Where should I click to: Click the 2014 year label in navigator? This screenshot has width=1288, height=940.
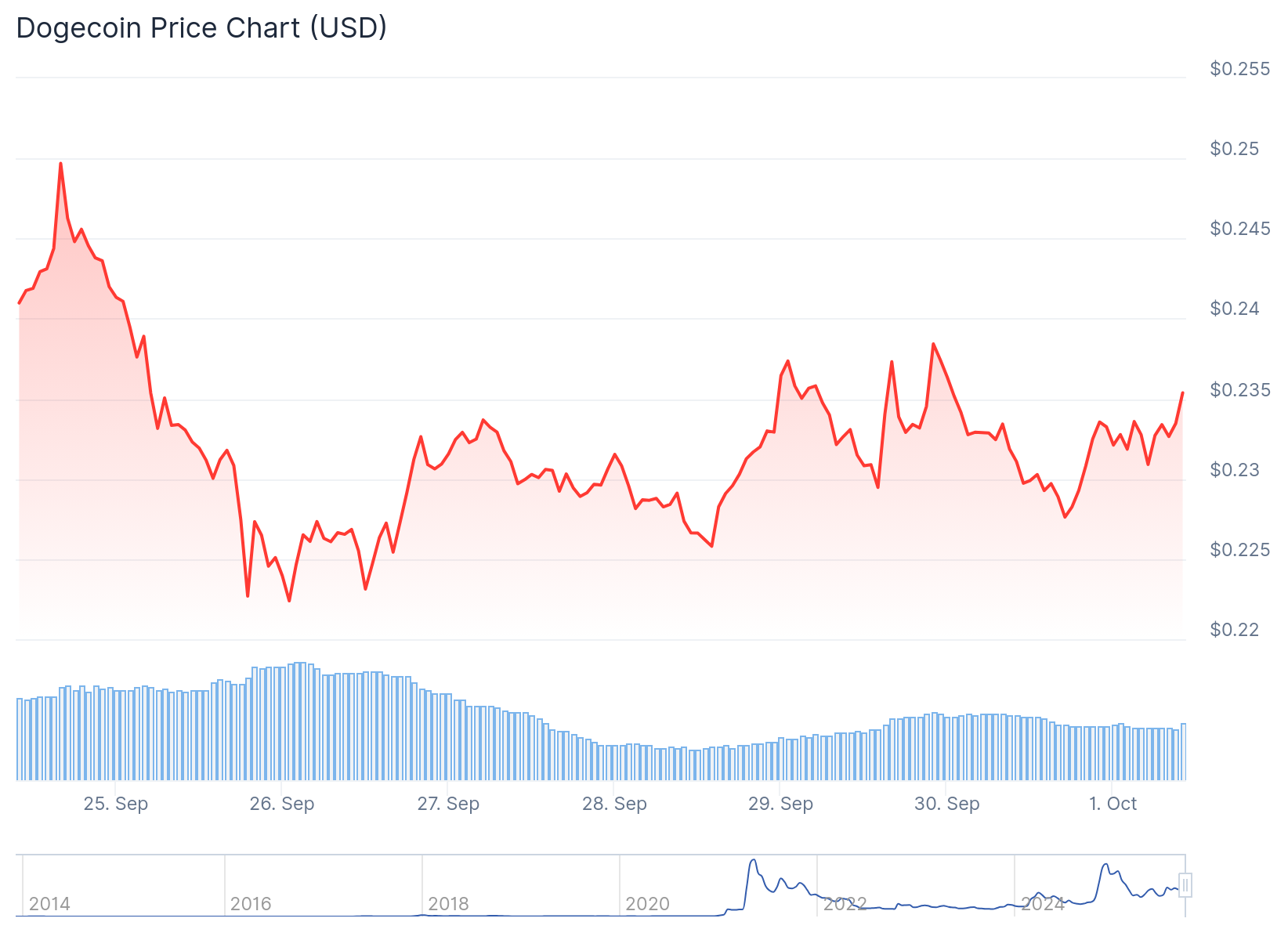49,904
